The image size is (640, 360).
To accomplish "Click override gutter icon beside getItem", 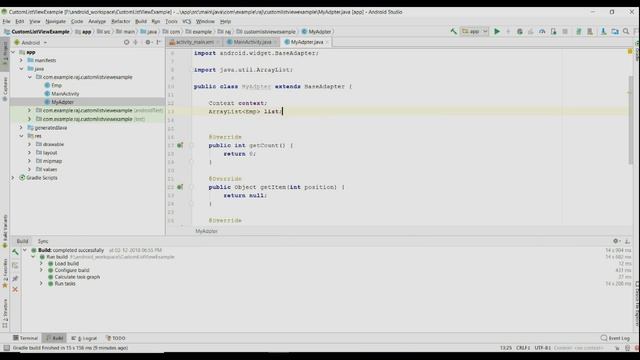I will click(180, 187).
